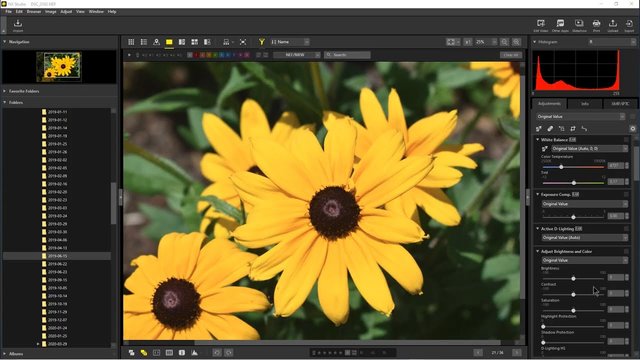Select the single image viewer icon

click(x=169, y=42)
